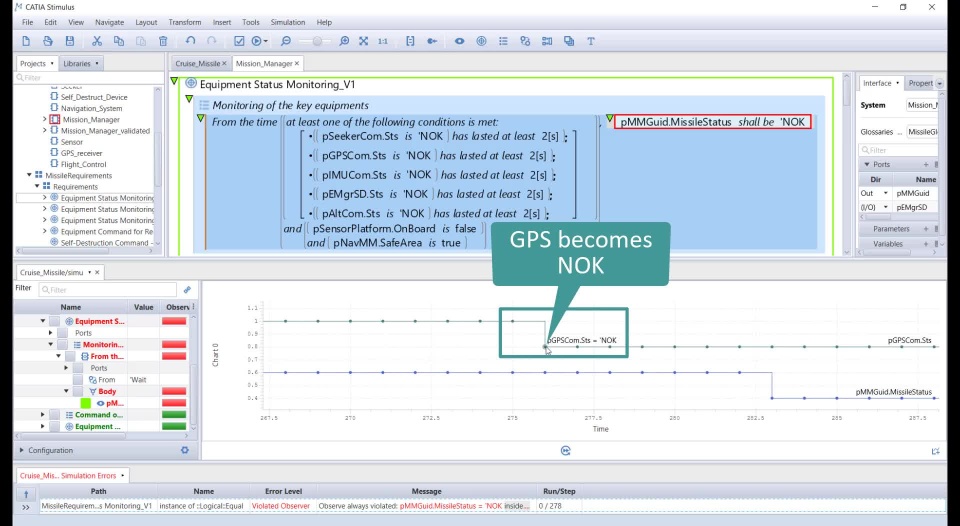Collapse the Equipment S... simulation tree node
960x526 pixels.
[x=43, y=321]
